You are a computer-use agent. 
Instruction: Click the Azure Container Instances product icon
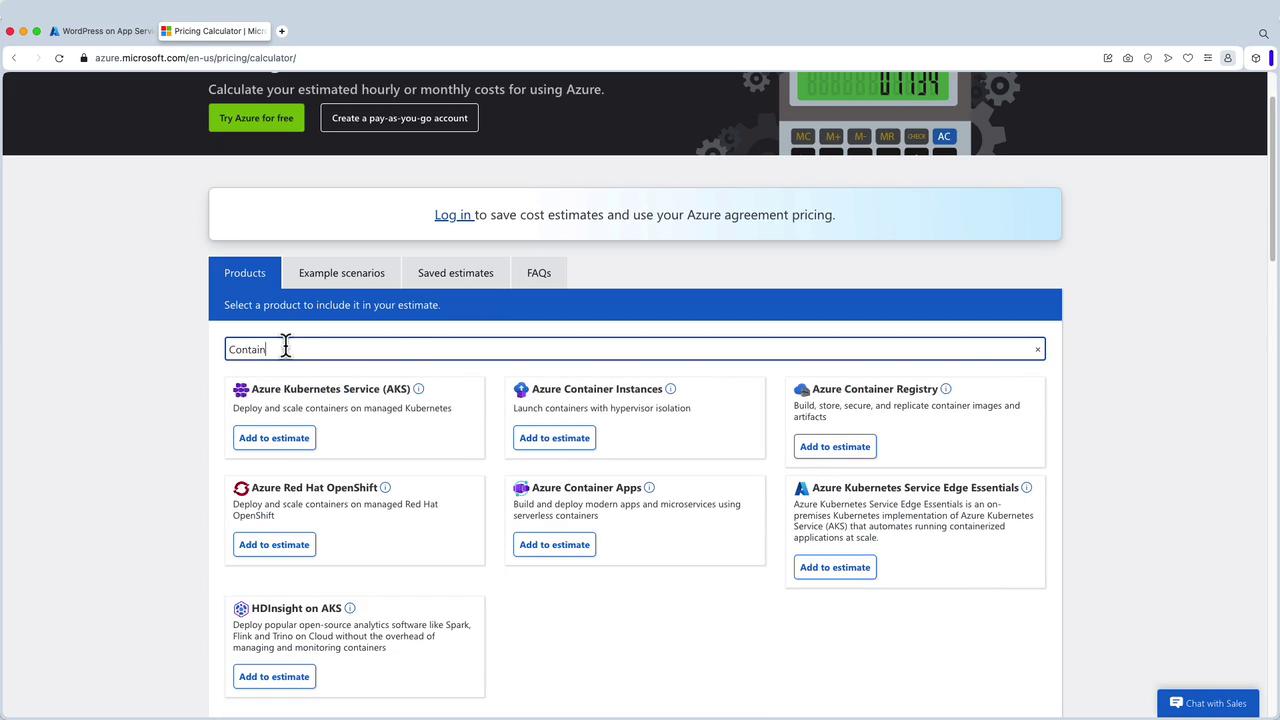coord(521,389)
